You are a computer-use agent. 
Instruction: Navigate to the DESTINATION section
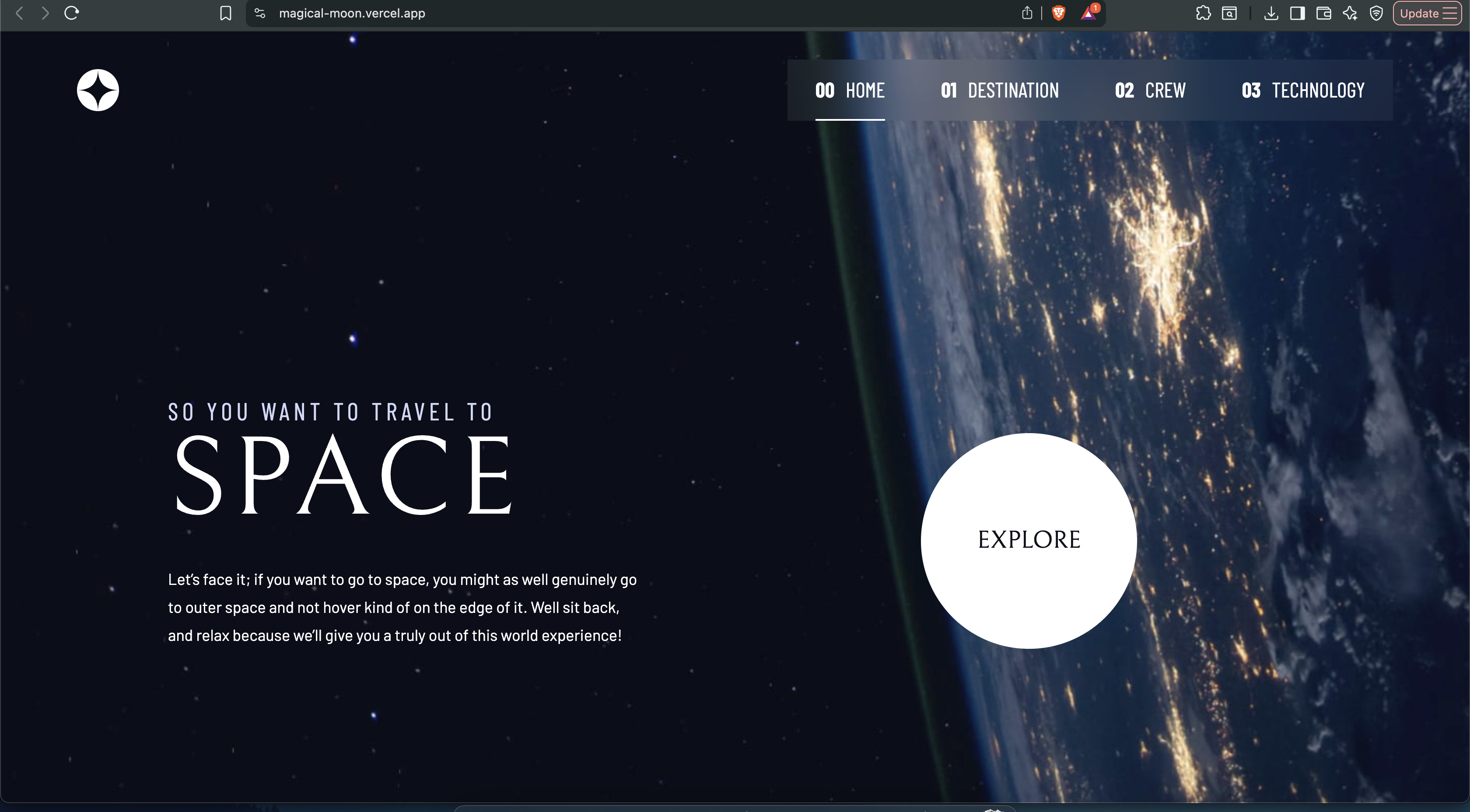point(1000,90)
